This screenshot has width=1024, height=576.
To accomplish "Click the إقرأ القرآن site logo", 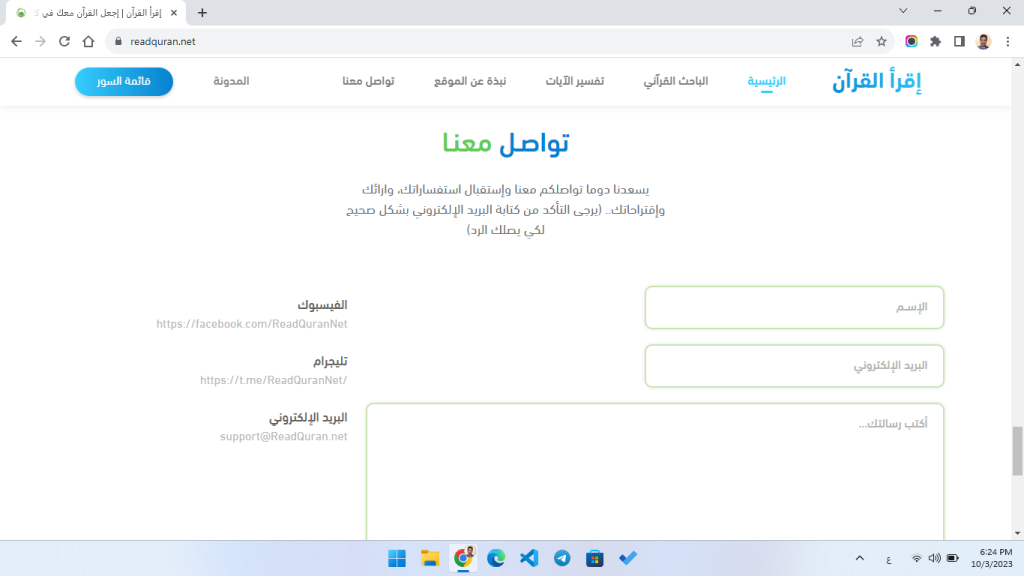I will 876,82.
